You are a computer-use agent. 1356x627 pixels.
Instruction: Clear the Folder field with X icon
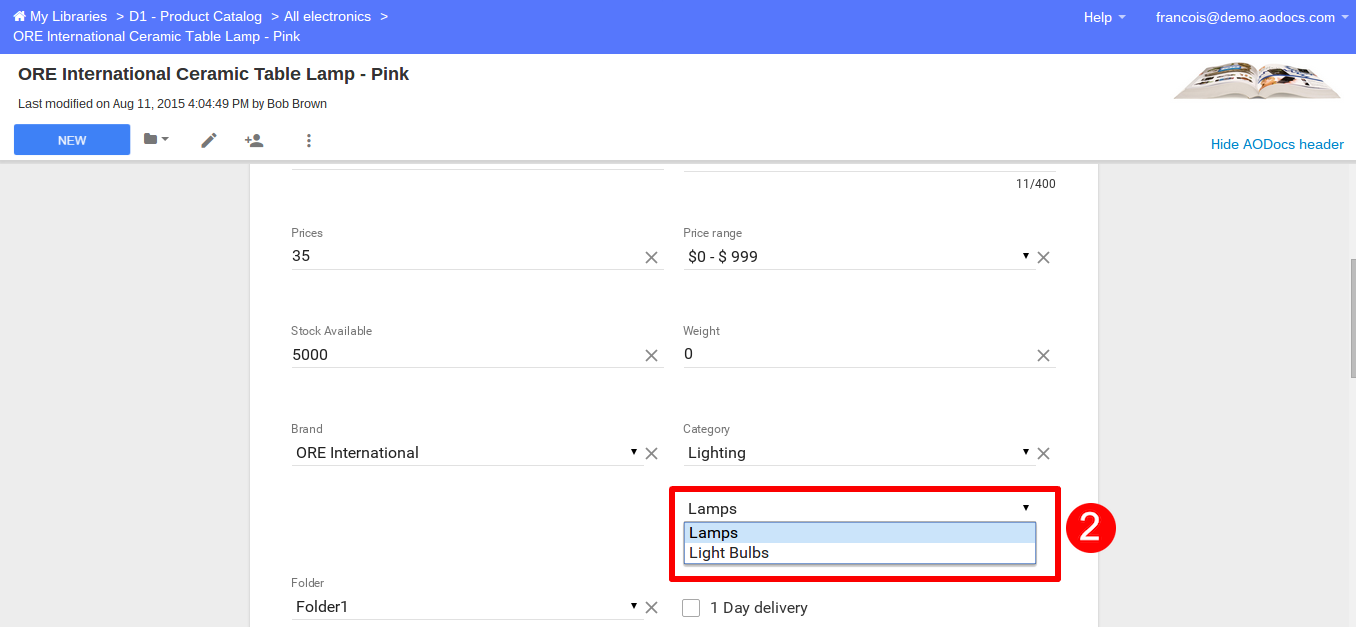(x=651, y=607)
